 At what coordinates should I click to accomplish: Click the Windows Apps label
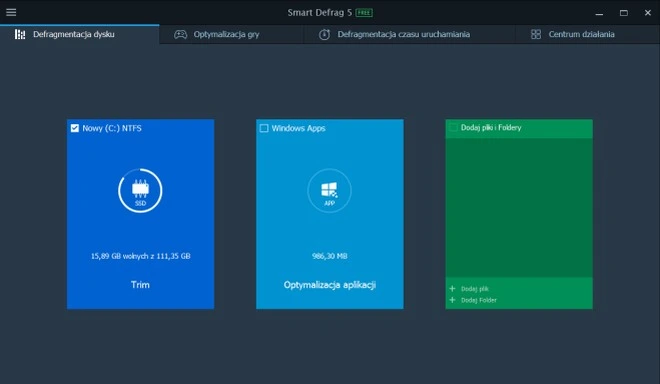click(x=298, y=128)
